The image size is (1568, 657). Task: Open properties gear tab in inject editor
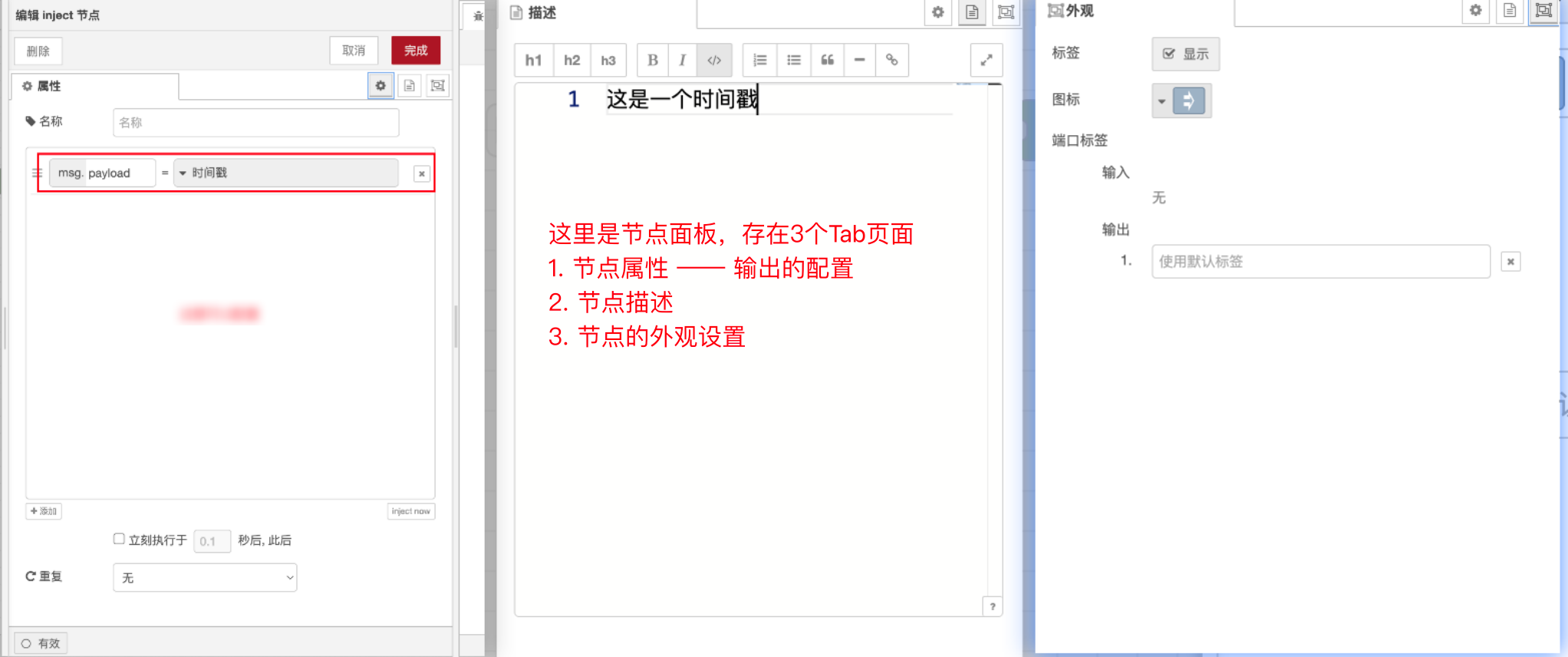[380, 85]
